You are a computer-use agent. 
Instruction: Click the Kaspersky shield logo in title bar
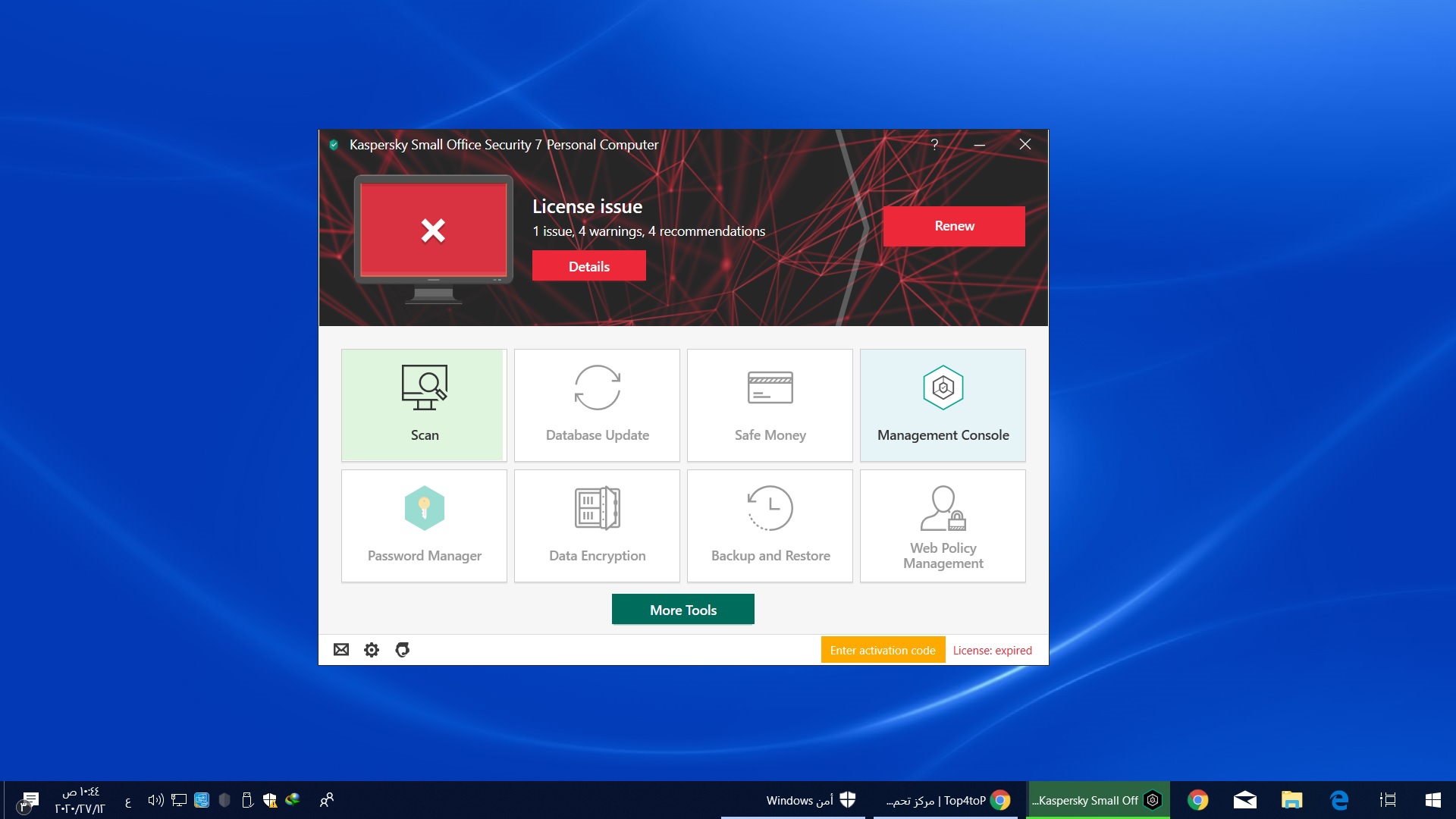[334, 145]
